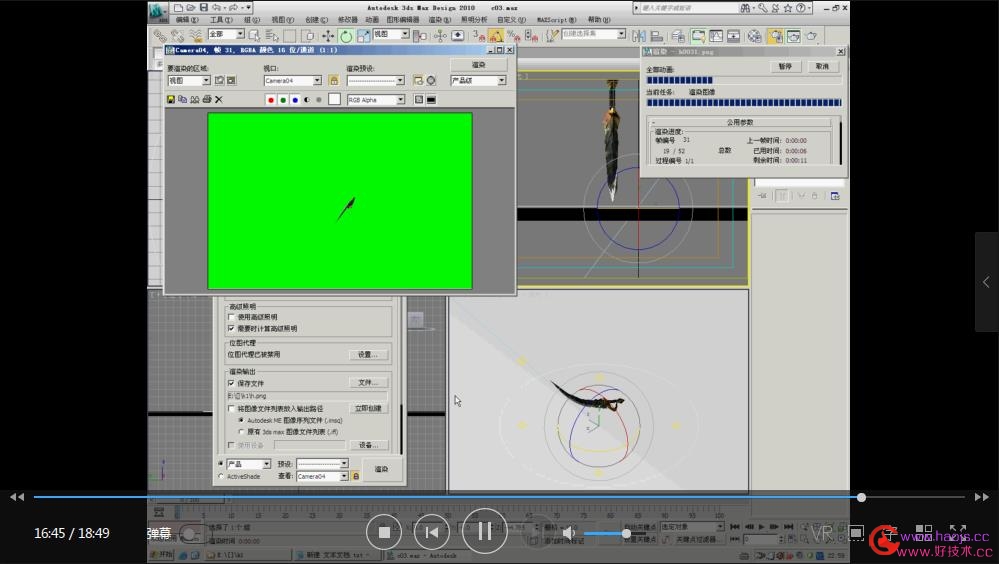Toggle the green channel button

tap(283, 99)
